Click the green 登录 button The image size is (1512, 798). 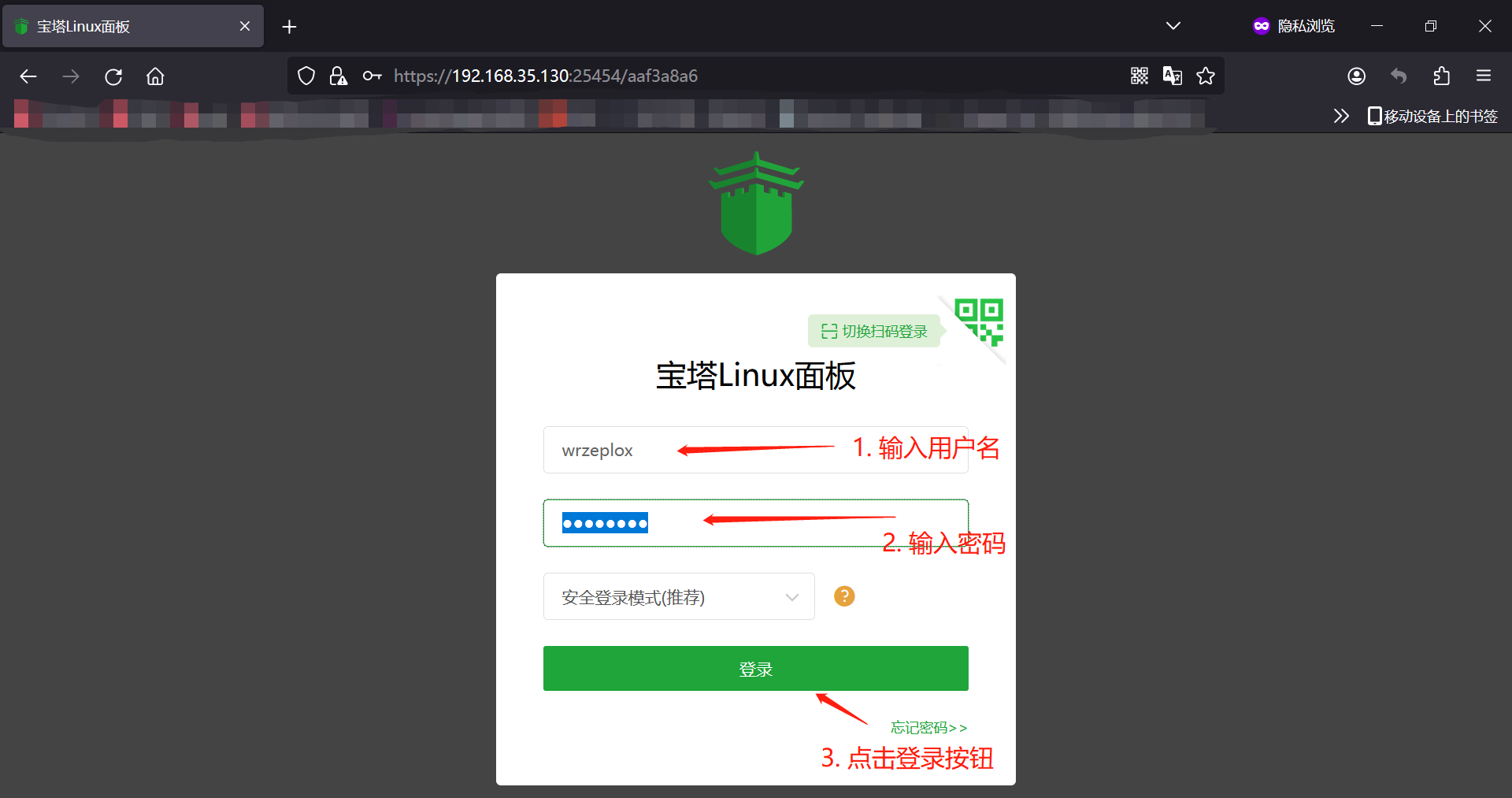coord(755,668)
